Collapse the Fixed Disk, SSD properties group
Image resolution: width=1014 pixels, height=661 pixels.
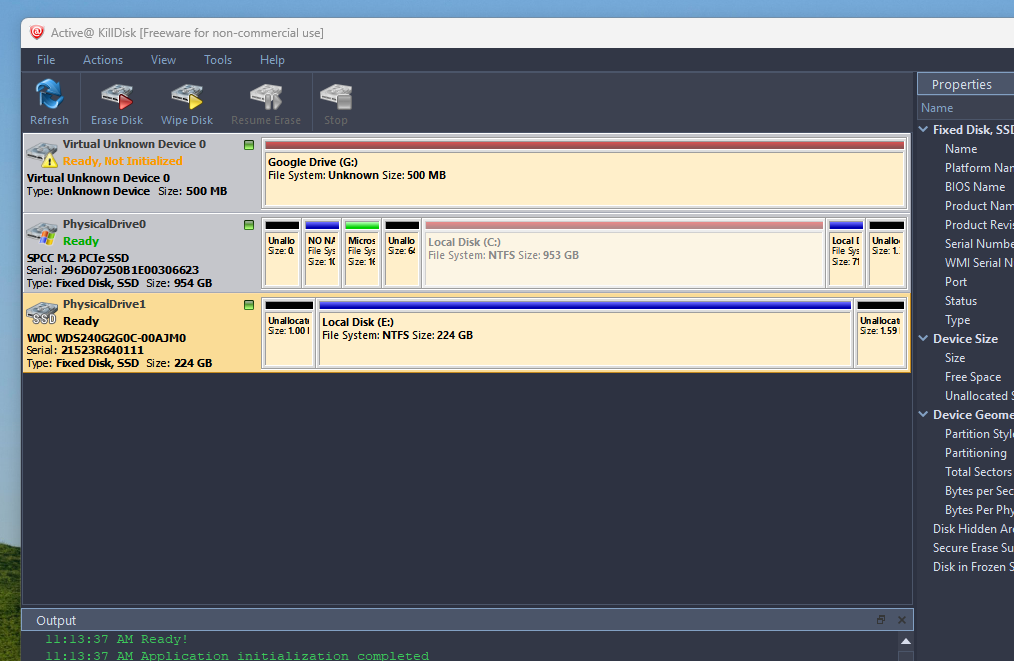click(924, 130)
